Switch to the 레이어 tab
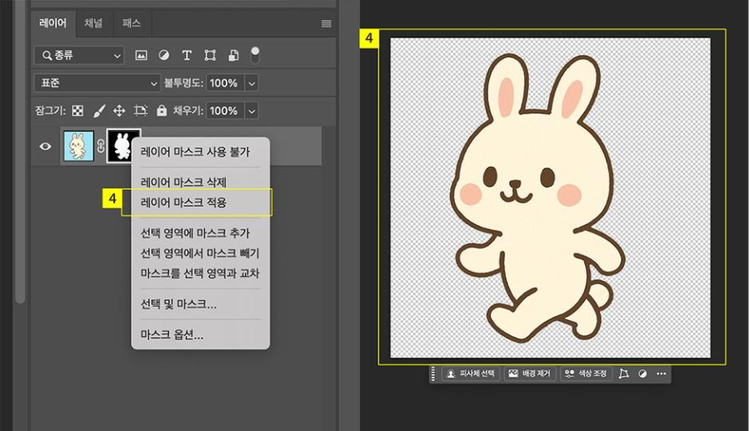The width and height of the screenshot is (750, 431). click(x=53, y=23)
